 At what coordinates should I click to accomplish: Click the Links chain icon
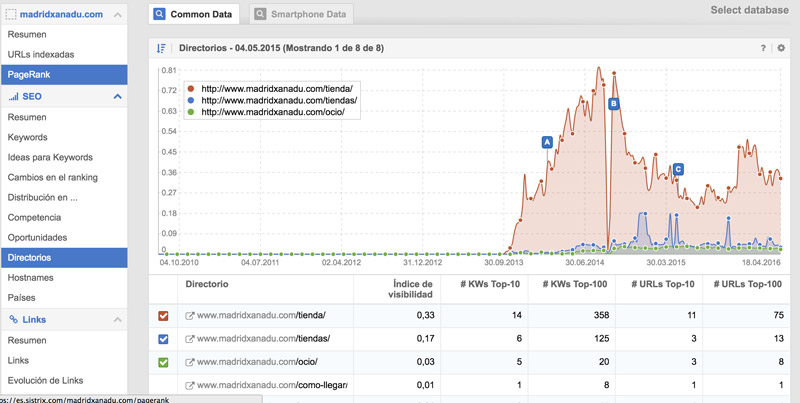(14, 320)
